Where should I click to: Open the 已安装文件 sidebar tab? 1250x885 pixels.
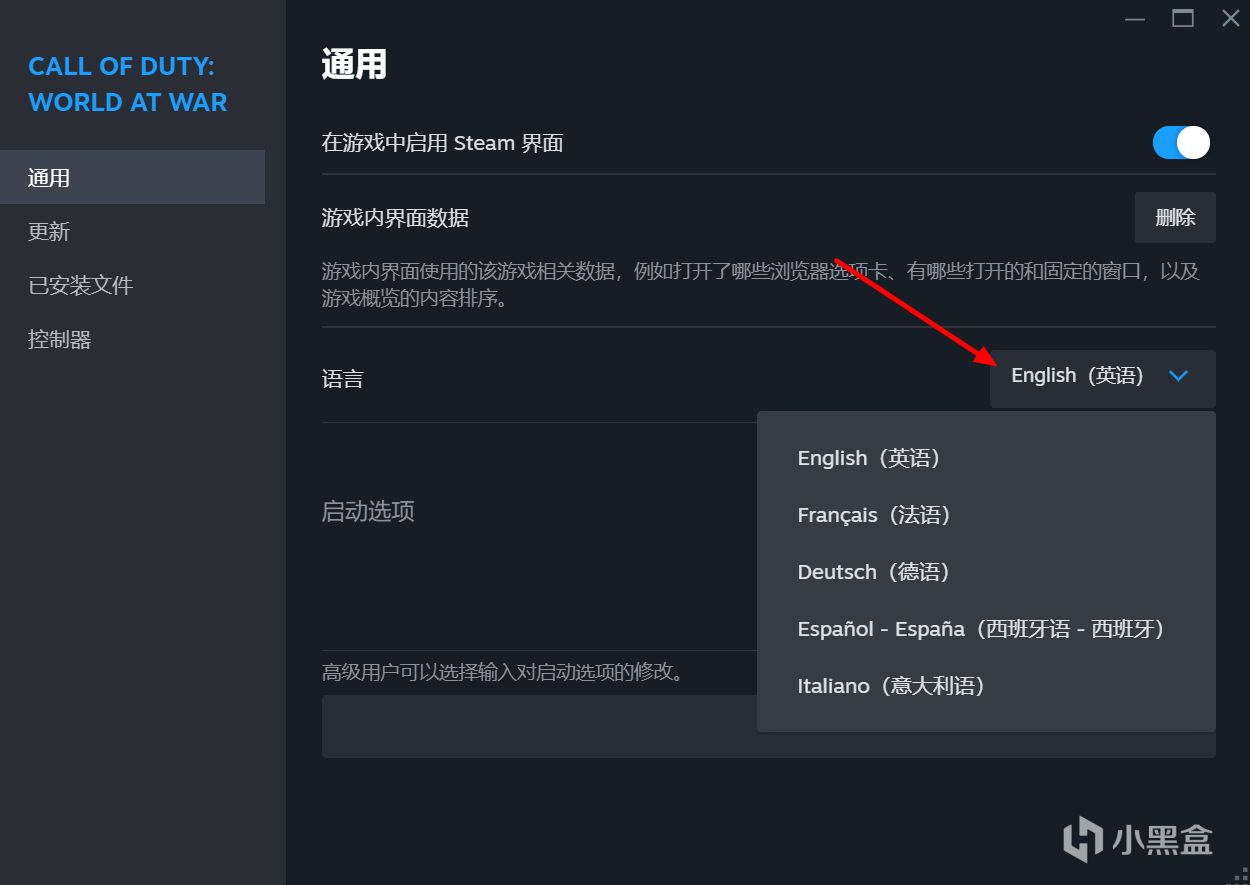(x=132, y=286)
